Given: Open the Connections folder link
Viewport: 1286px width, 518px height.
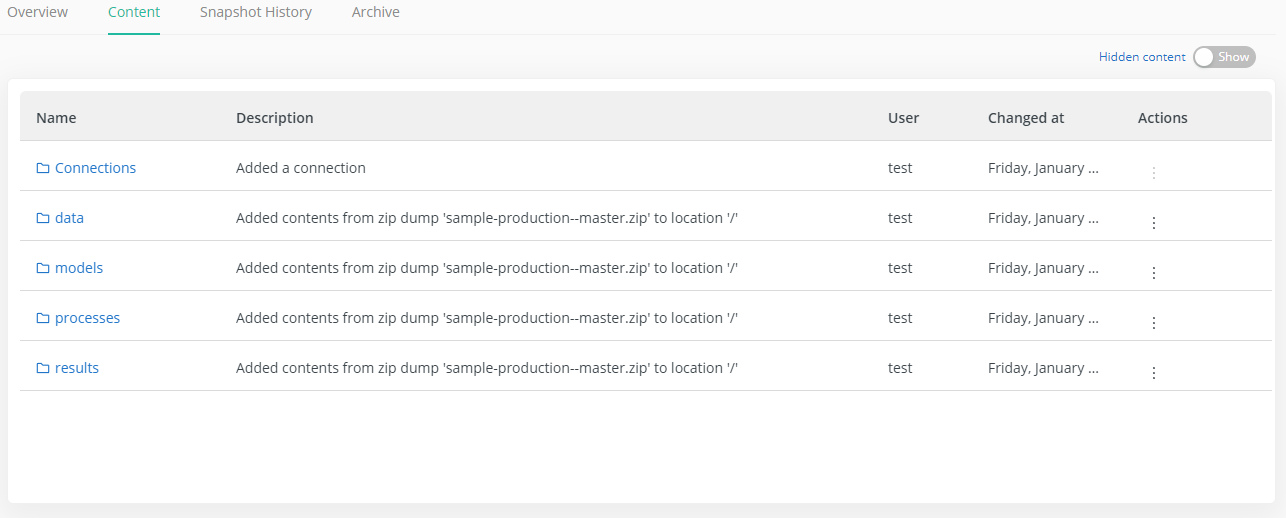Looking at the screenshot, I should tap(95, 168).
